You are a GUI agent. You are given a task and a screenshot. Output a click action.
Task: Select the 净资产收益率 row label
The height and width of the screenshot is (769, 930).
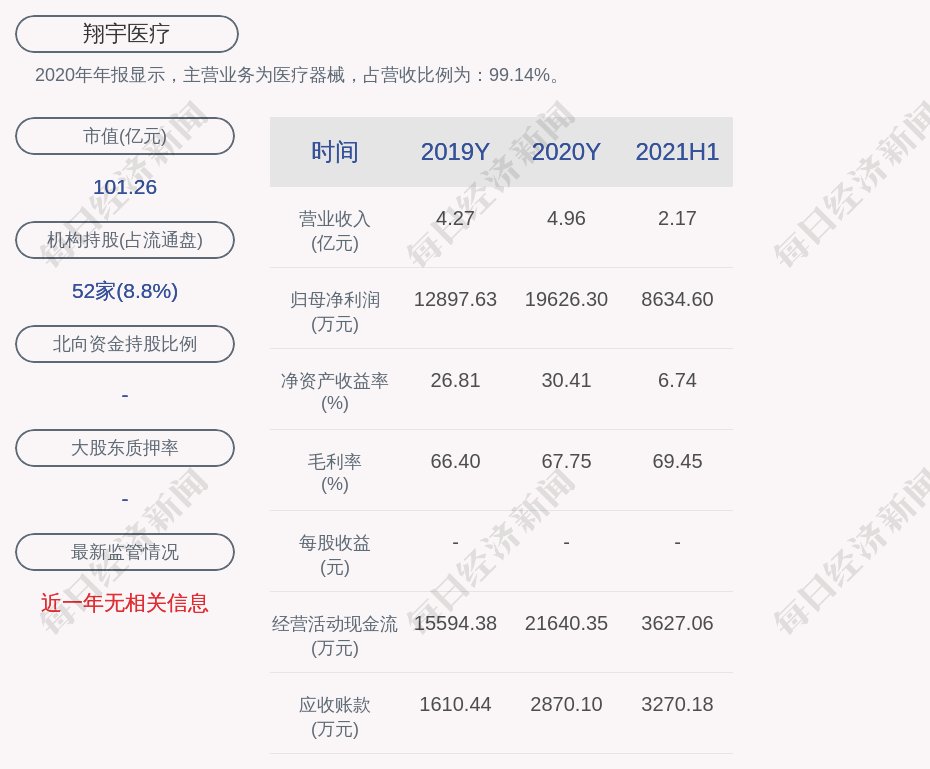tap(334, 392)
